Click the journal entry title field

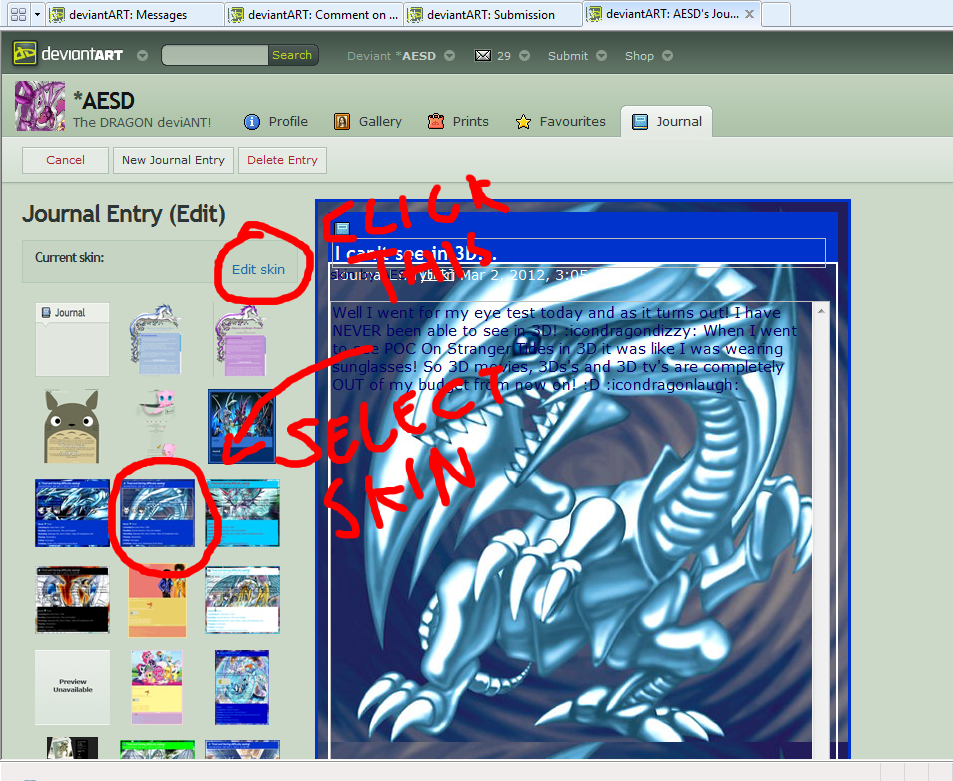point(579,253)
